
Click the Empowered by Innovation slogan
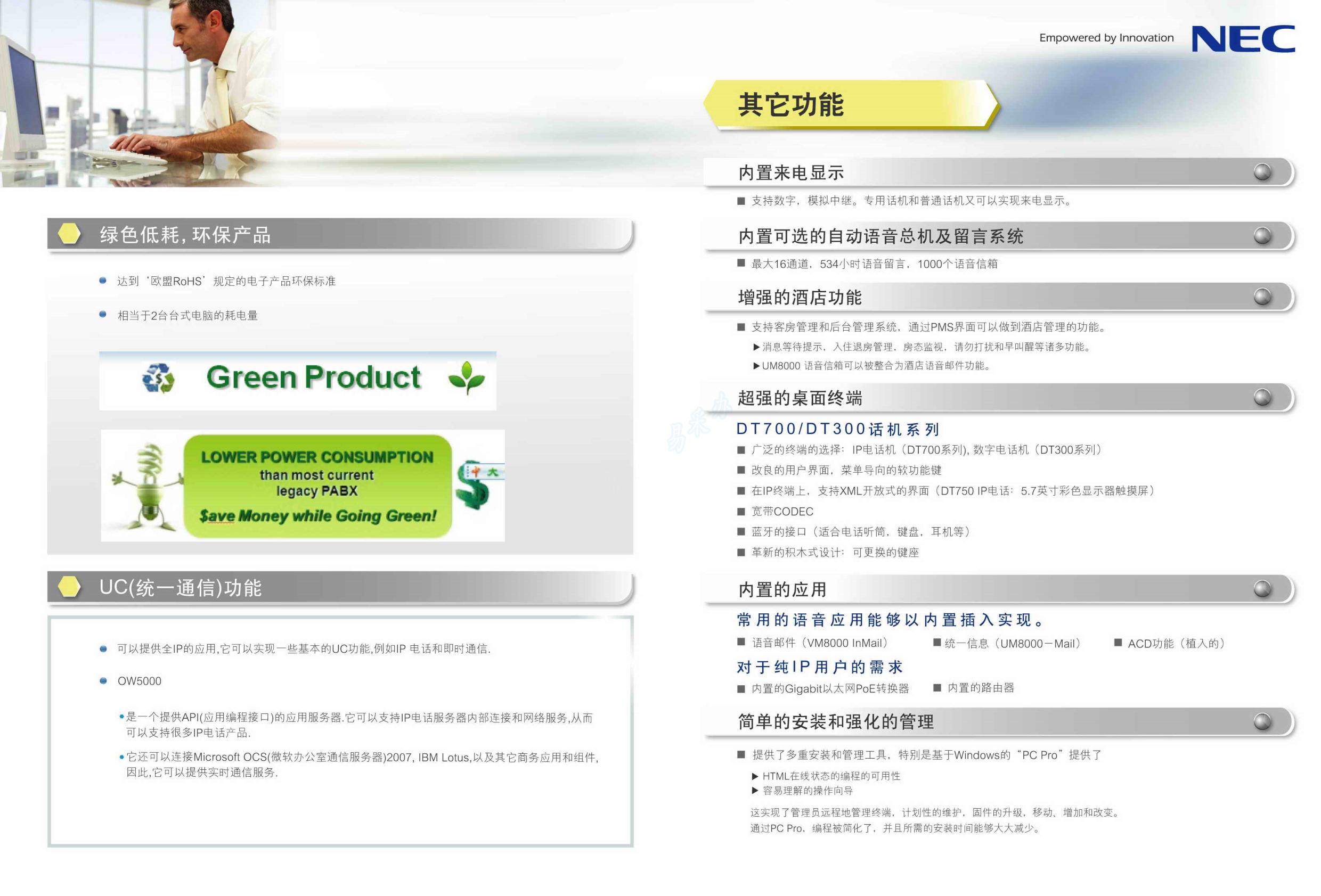pyautogui.click(x=1106, y=38)
